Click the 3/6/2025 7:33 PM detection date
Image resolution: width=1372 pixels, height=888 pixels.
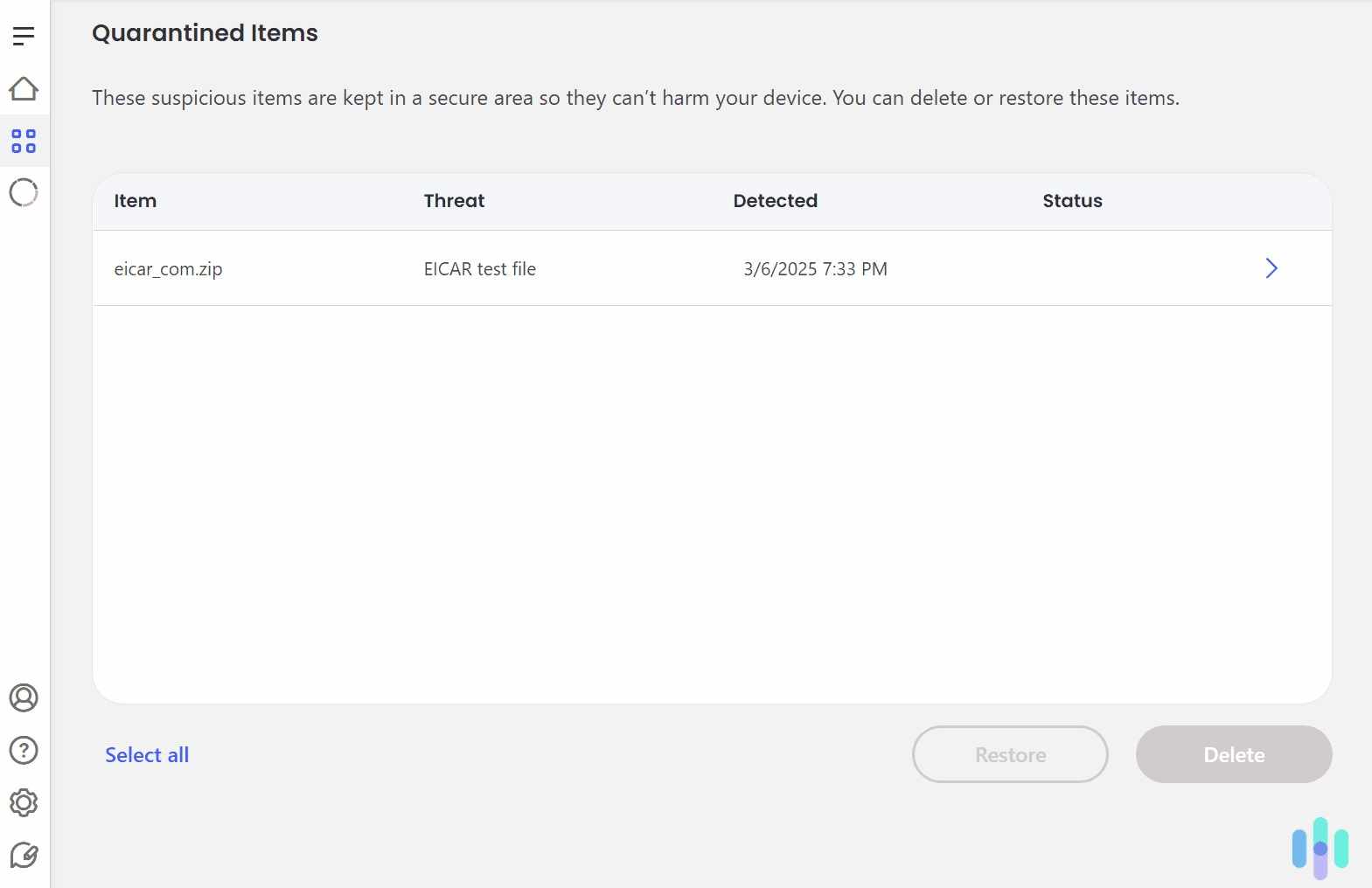point(815,269)
